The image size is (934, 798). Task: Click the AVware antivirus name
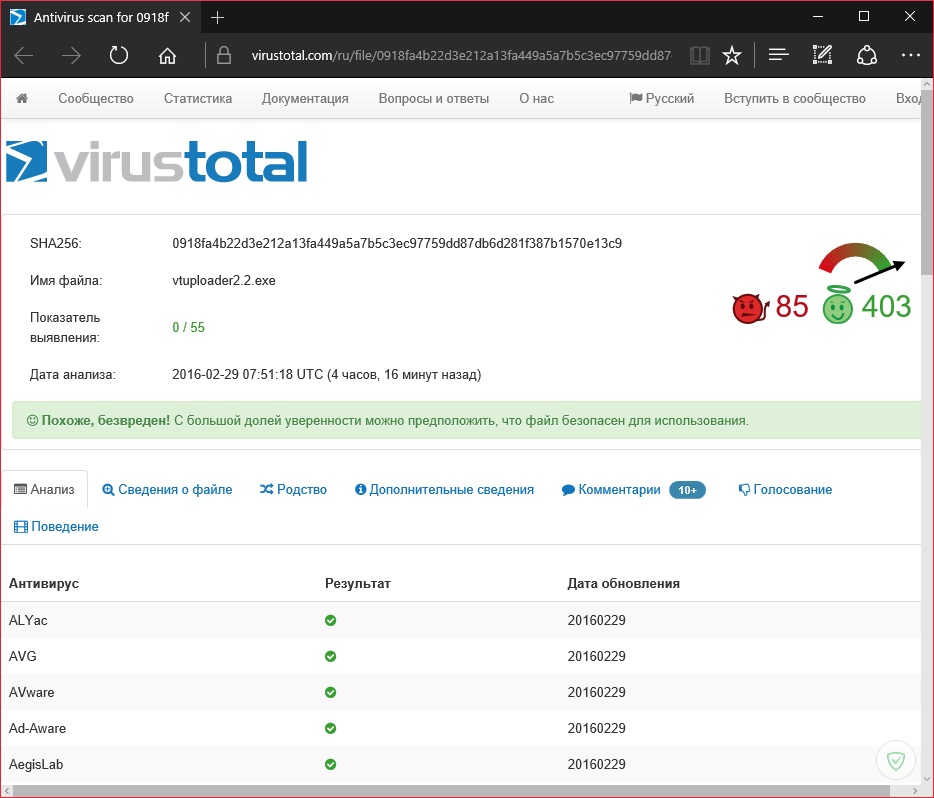click(x=32, y=693)
